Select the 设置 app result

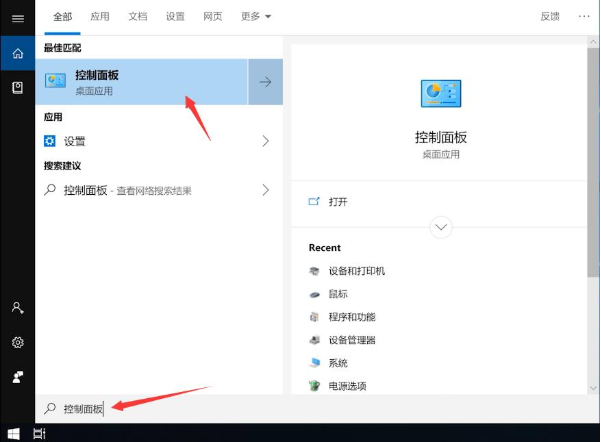[159, 141]
